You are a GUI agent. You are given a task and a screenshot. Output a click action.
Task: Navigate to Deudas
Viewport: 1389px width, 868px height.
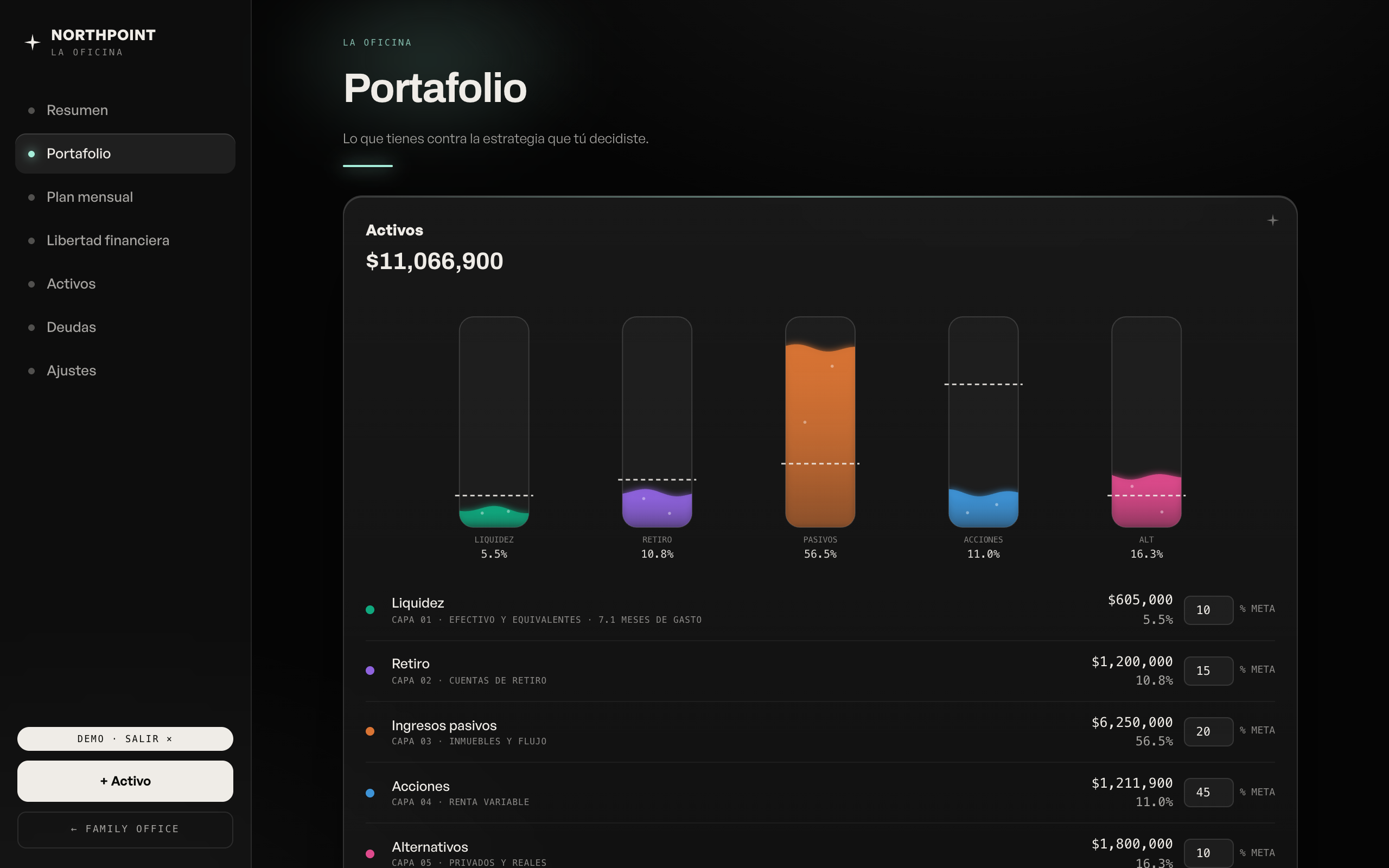125,327
